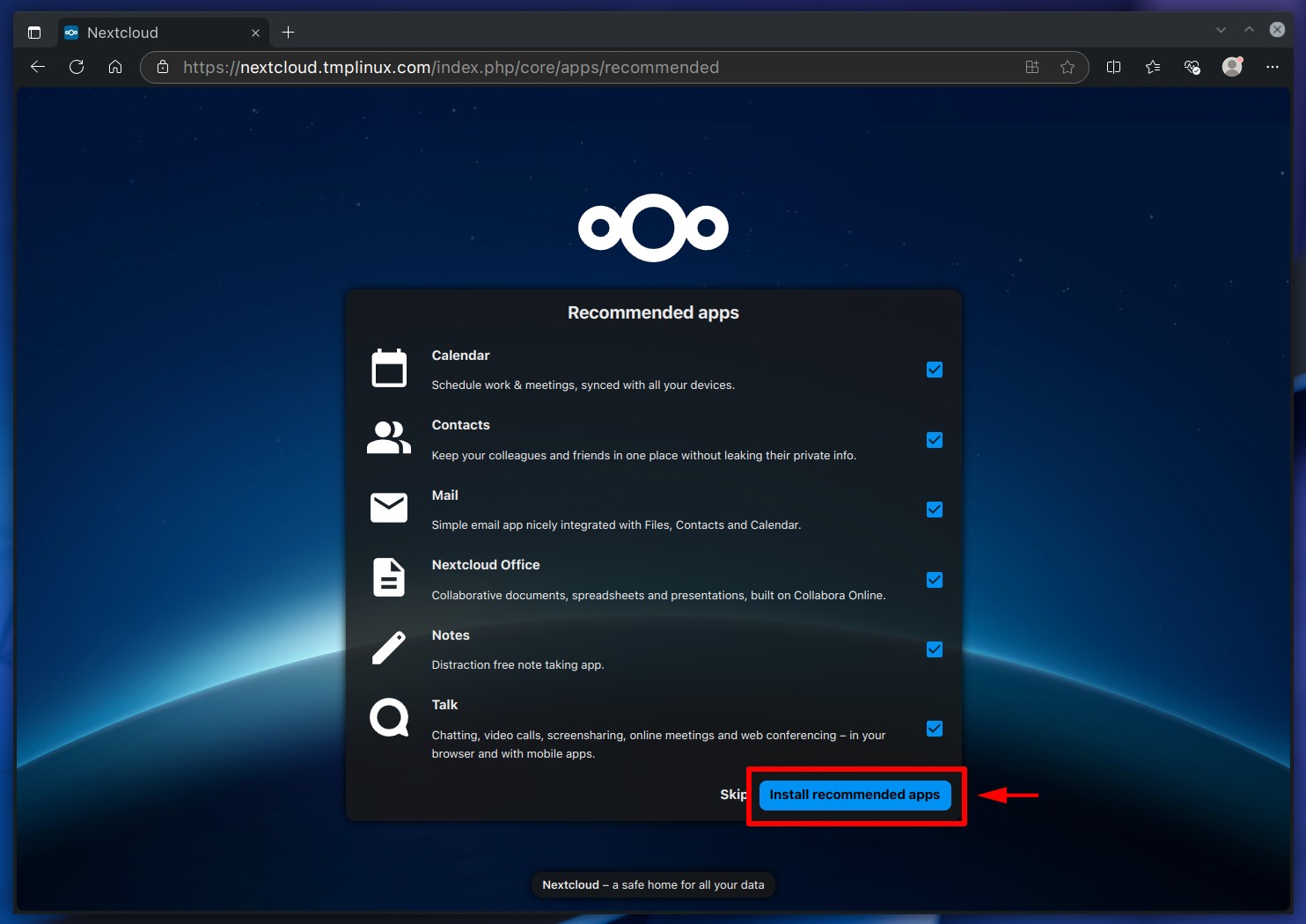Uncheck the Mail app checkbox
This screenshot has height=924, width=1306.
tap(935, 510)
